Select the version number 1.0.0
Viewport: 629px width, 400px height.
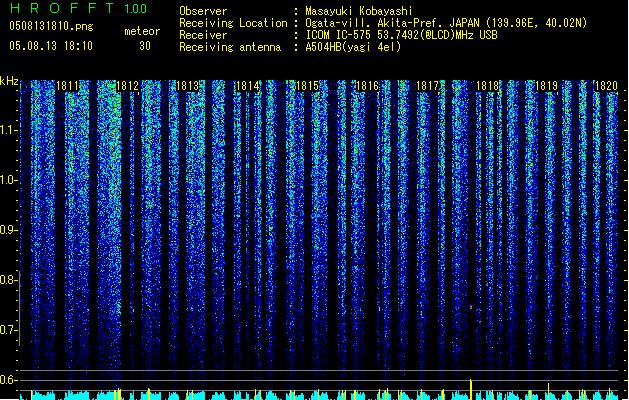point(136,9)
